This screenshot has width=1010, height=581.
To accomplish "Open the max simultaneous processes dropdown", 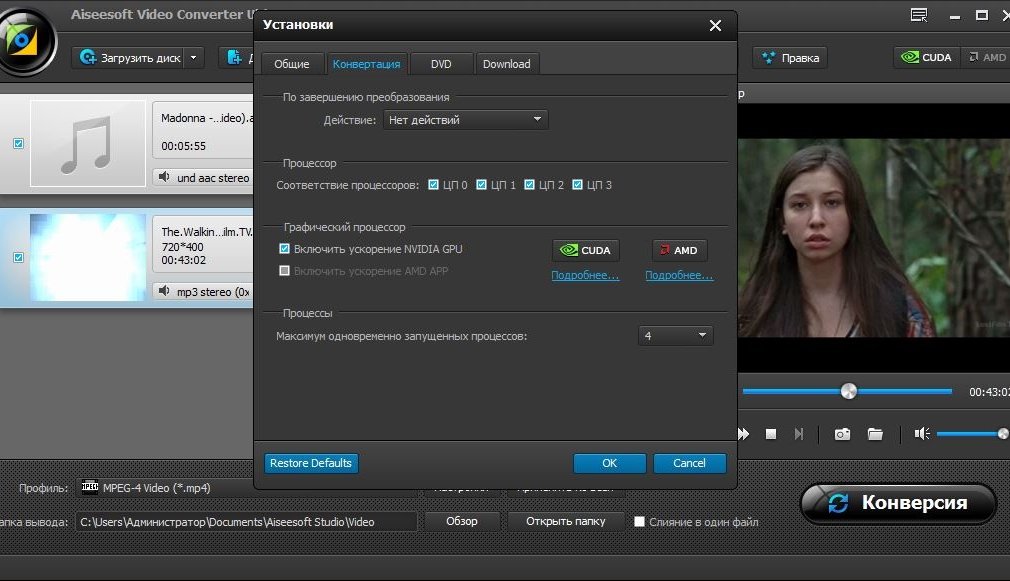I will point(676,336).
